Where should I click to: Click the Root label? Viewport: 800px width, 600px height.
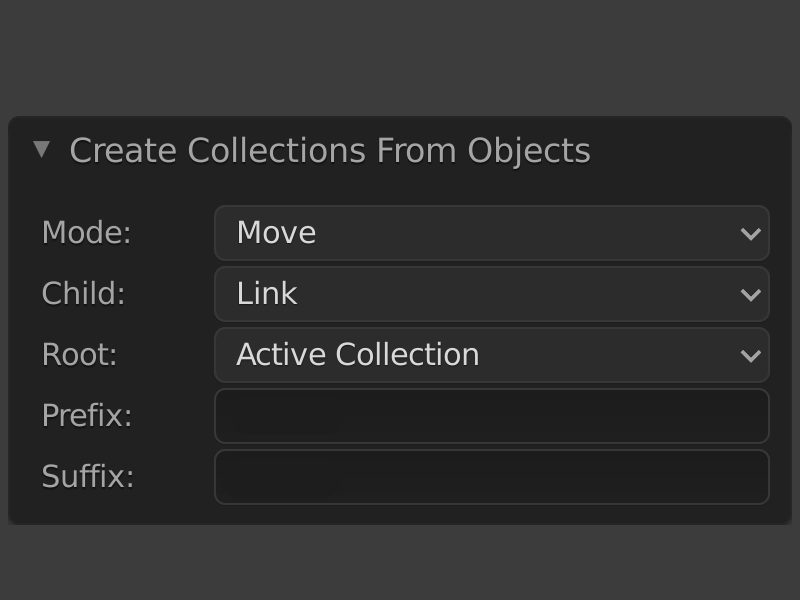tap(80, 355)
